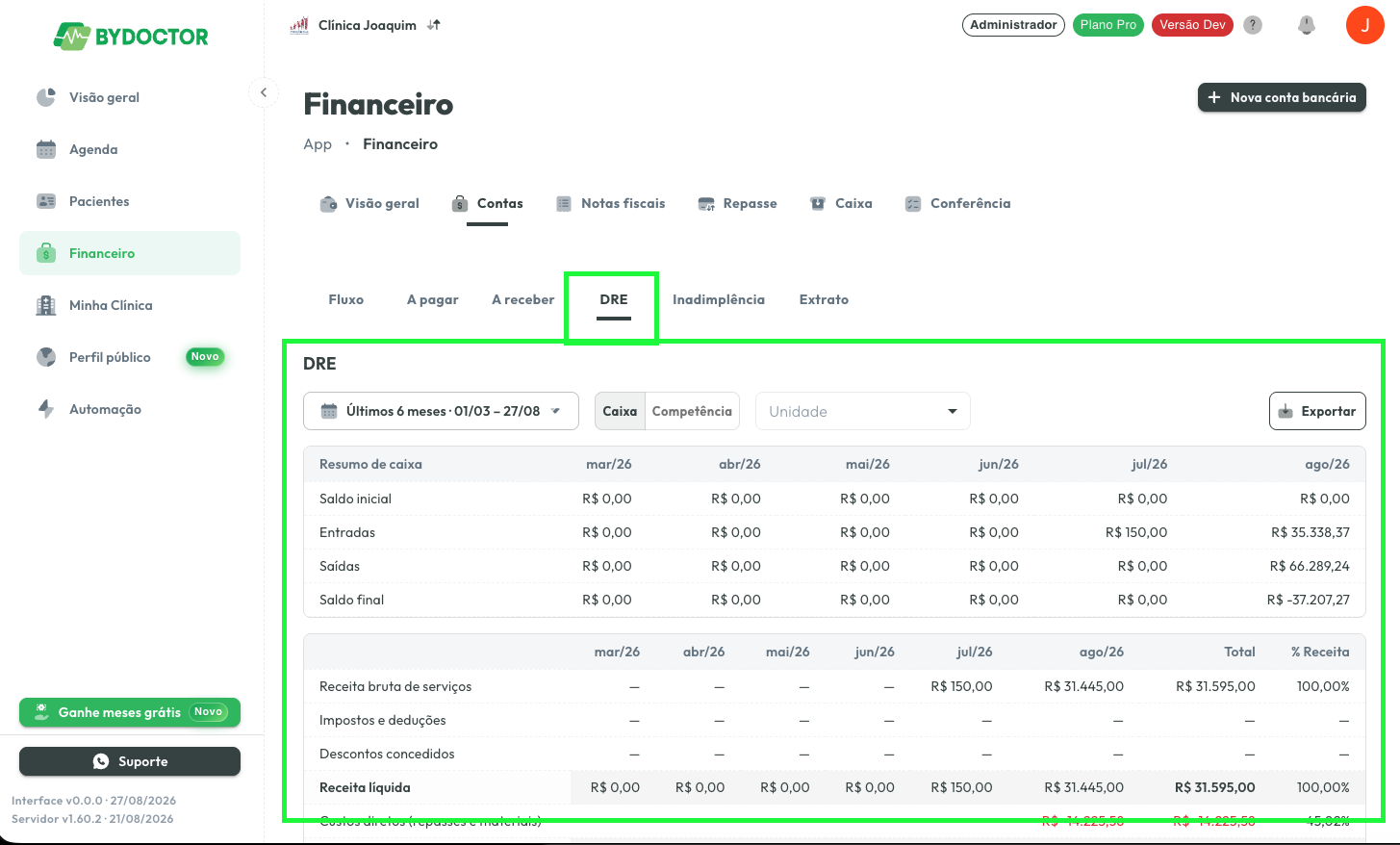Click the BYDOCTOR logo
Viewport: 1400px width, 845px height.
[131, 37]
